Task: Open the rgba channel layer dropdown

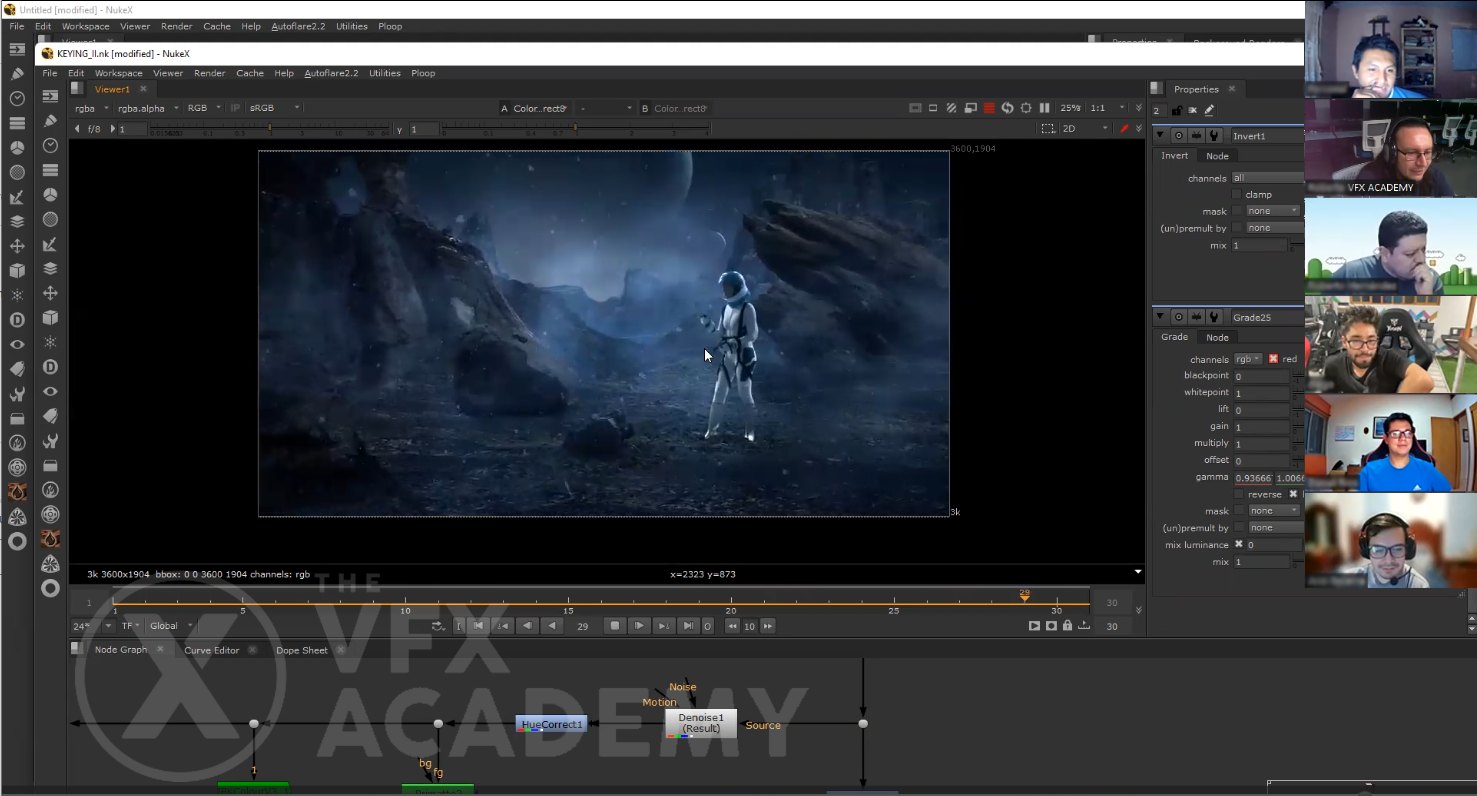Action: click(x=91, y=108)
